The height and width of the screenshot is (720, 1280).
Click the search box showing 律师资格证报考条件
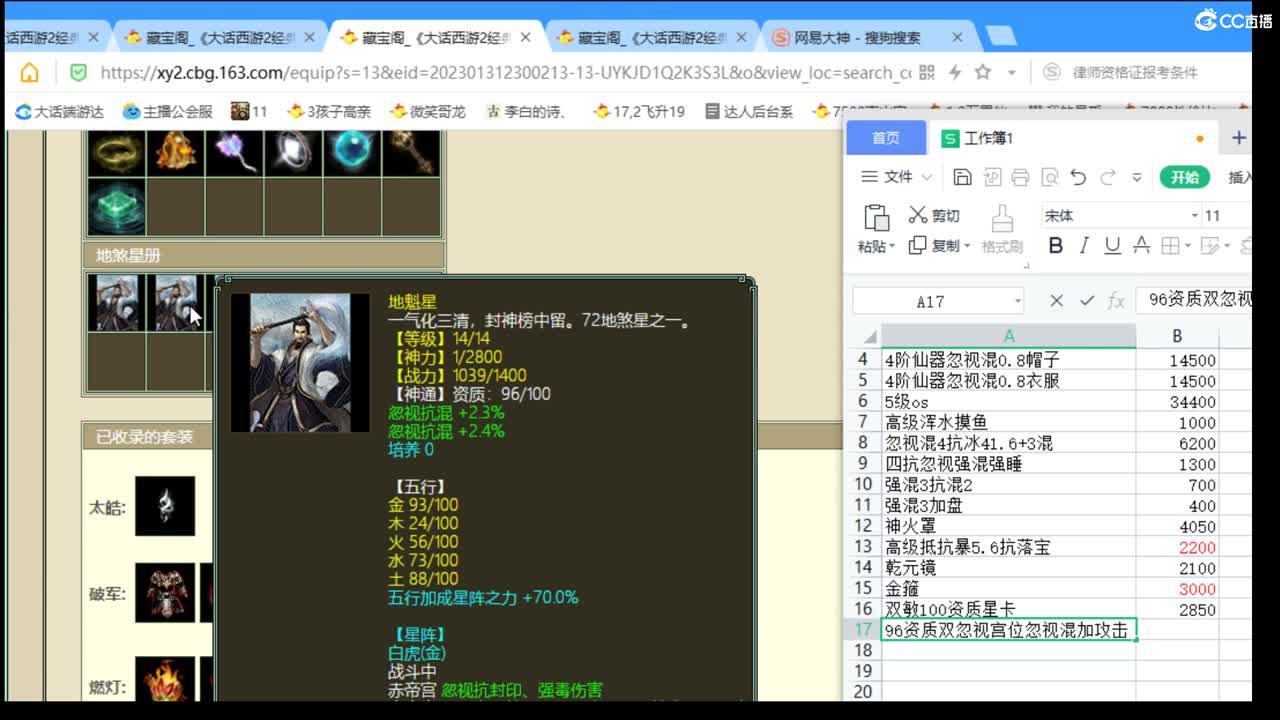1135,73
